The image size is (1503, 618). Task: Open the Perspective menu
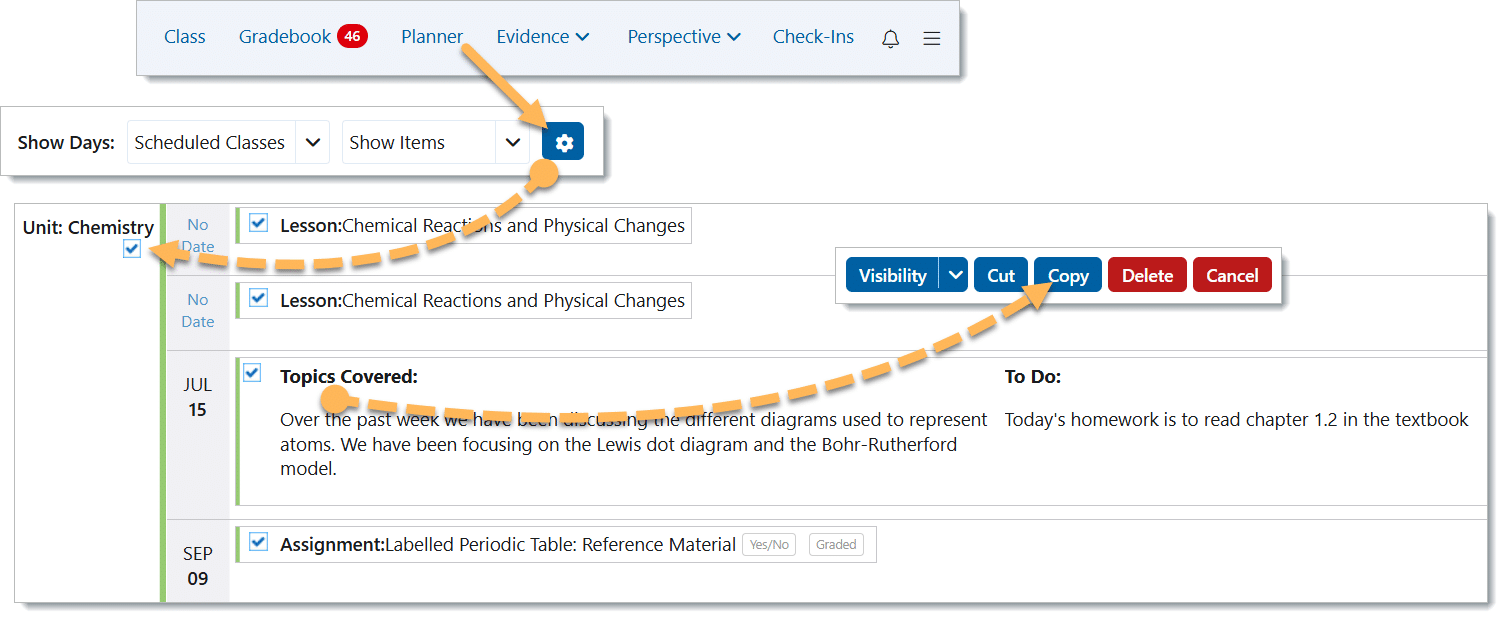683,37
